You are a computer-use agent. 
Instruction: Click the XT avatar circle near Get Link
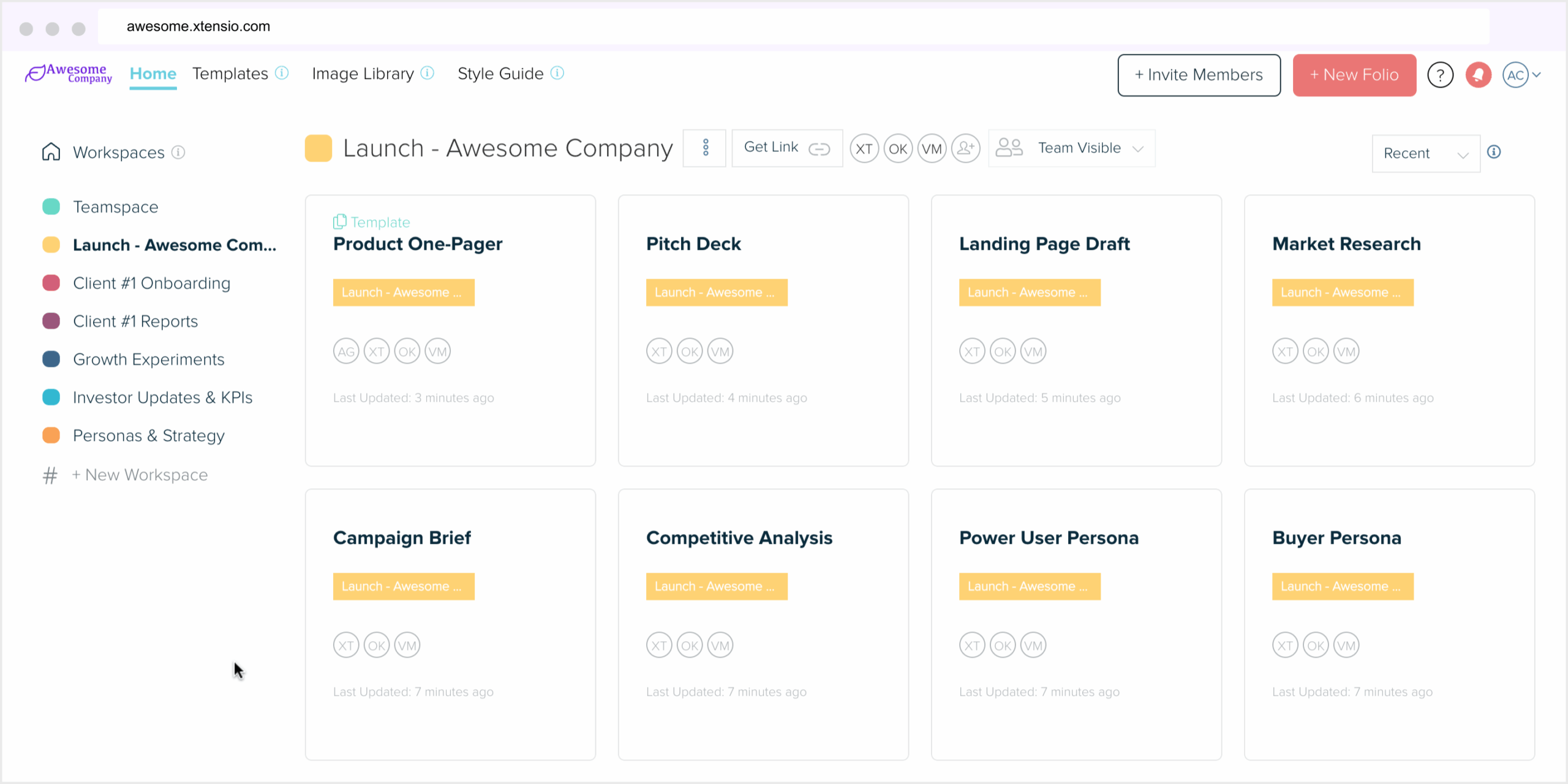point(864,148)
